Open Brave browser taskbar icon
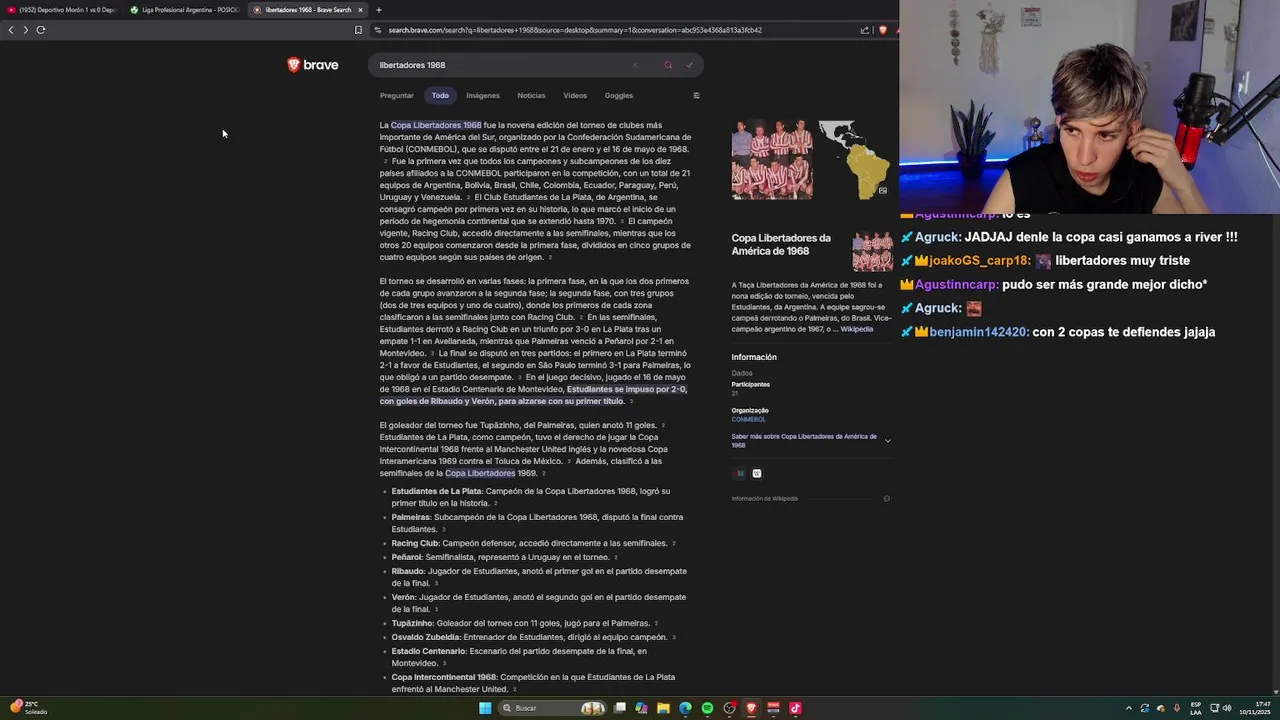 751,708
